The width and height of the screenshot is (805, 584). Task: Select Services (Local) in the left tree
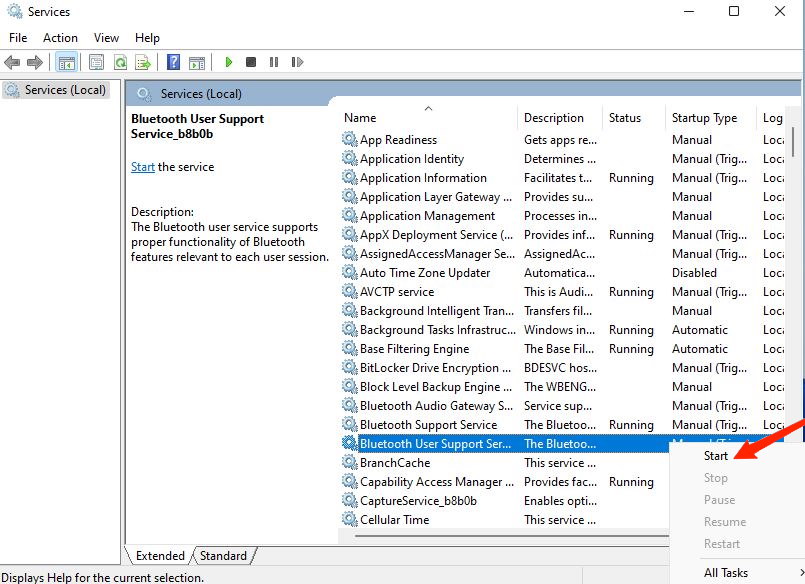point(65,90)
